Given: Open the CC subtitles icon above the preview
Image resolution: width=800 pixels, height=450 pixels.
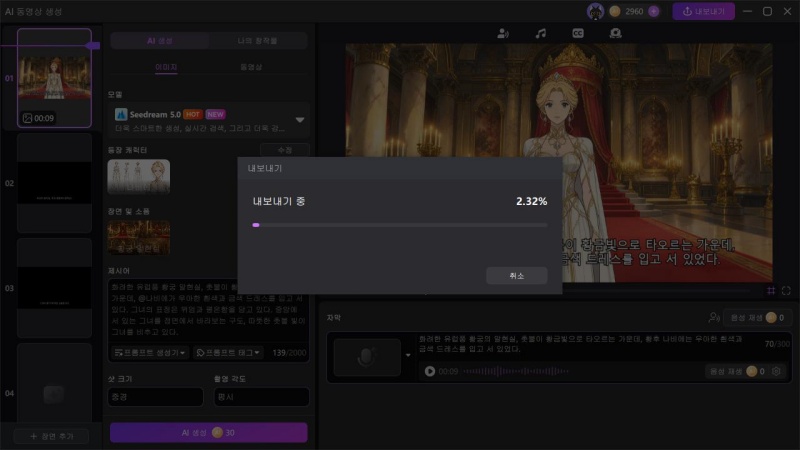Looking at the screenshot, I should click(x=578, y=34).
